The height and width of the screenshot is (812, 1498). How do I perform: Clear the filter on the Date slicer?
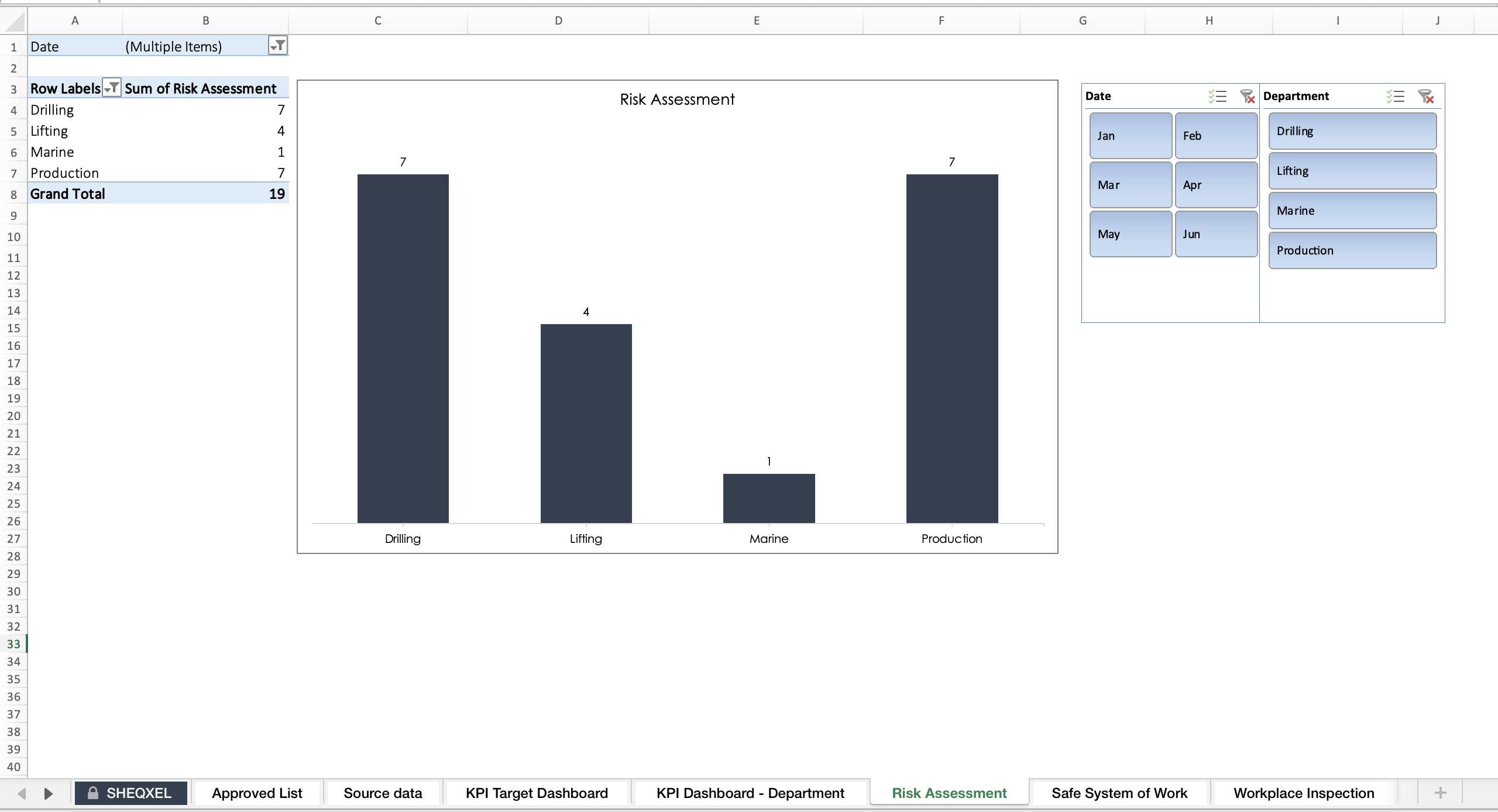(1247, 96)
